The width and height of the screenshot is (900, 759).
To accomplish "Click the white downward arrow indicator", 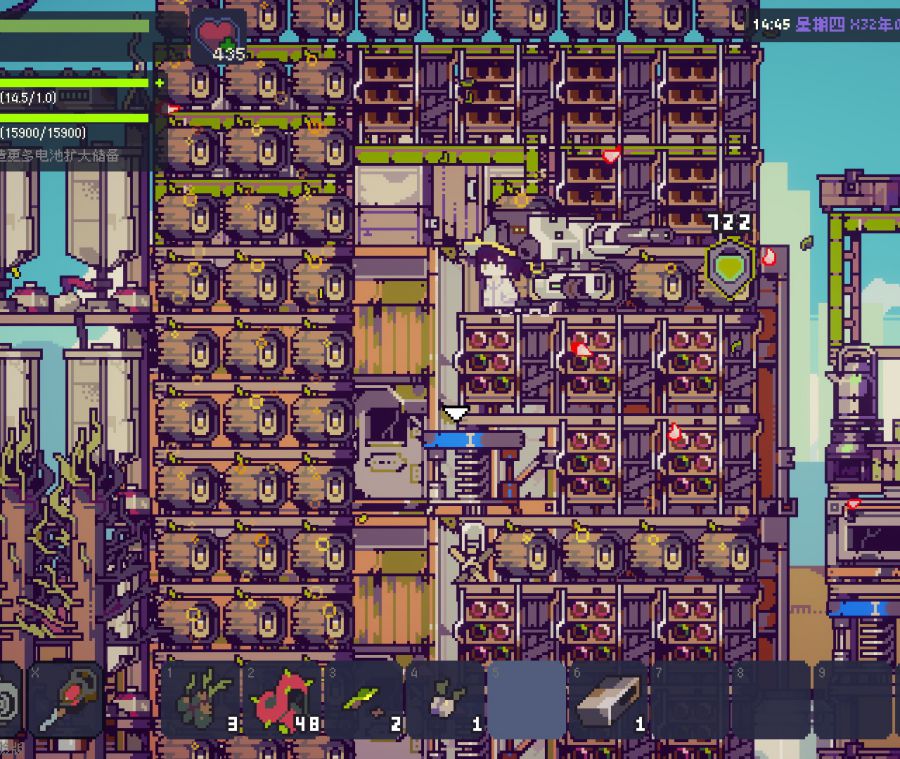I will click(x=456, y=413).
